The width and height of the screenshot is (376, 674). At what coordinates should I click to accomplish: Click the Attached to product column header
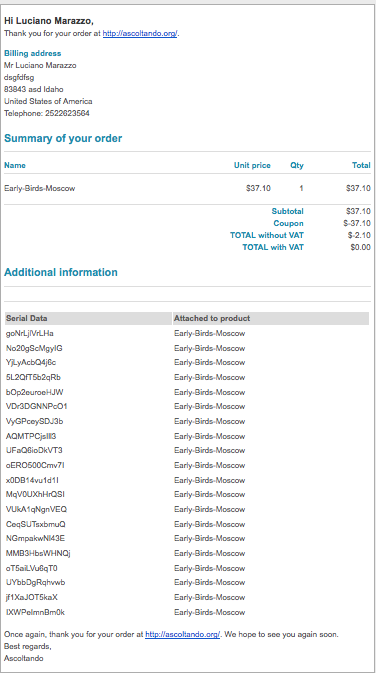click(212, 319)
